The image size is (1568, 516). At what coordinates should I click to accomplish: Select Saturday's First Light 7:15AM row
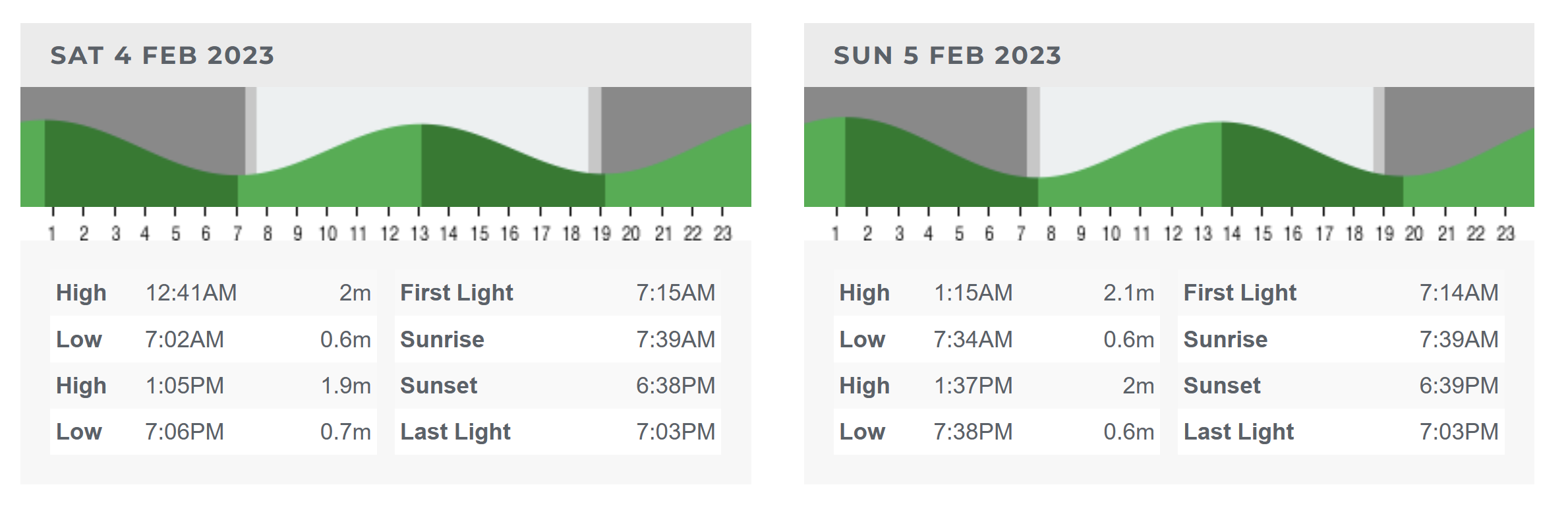pos(558,293)
